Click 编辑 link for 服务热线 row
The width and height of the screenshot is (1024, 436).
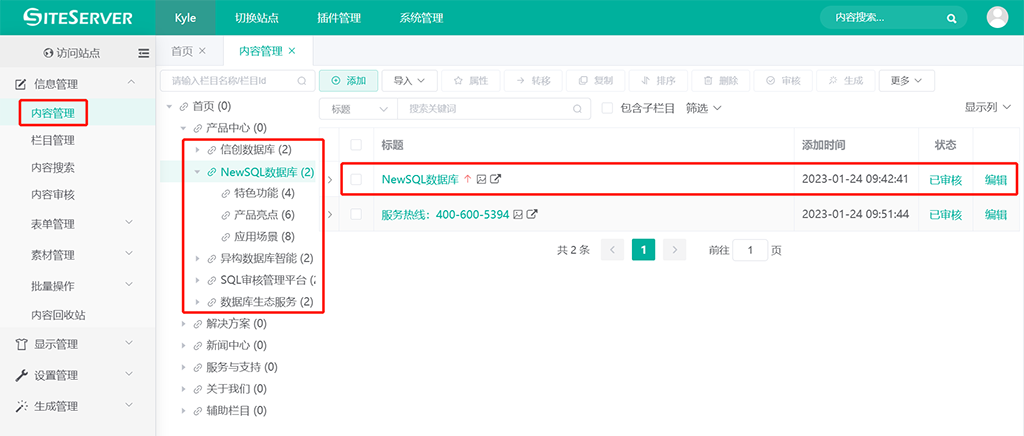(996, 214)
